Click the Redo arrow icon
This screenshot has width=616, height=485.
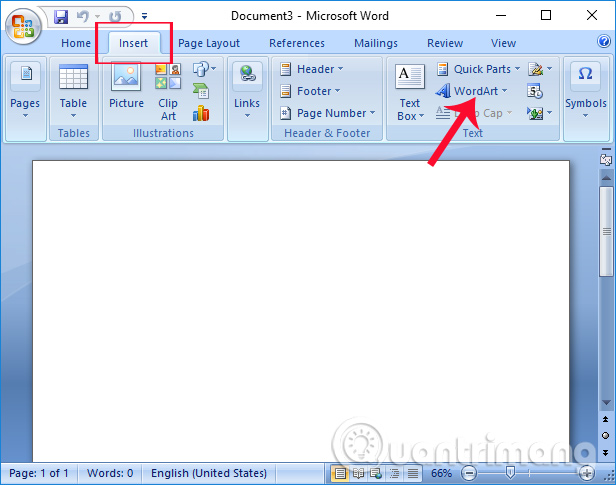[x=115, y=16]
